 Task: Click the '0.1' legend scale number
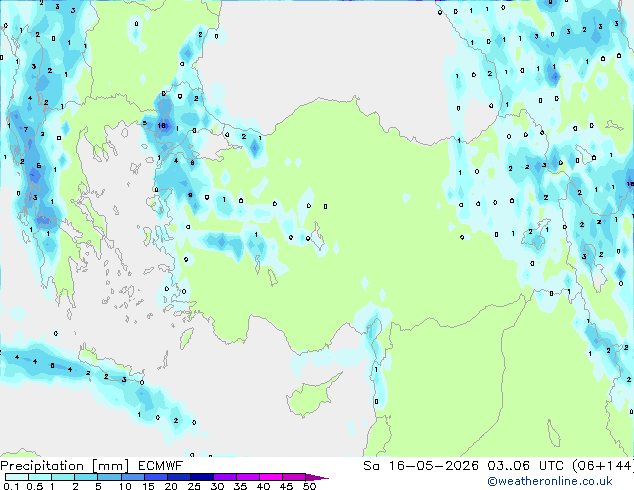11,486
